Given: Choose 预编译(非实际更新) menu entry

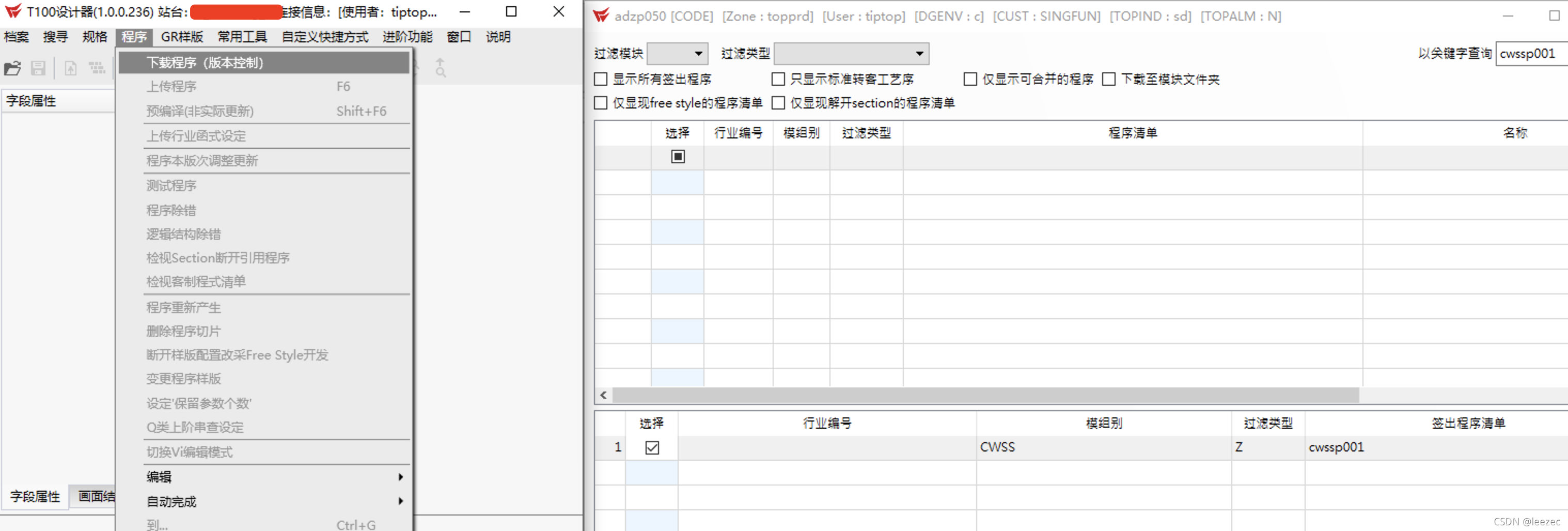Looking at the screenshot, I should 263,111.
